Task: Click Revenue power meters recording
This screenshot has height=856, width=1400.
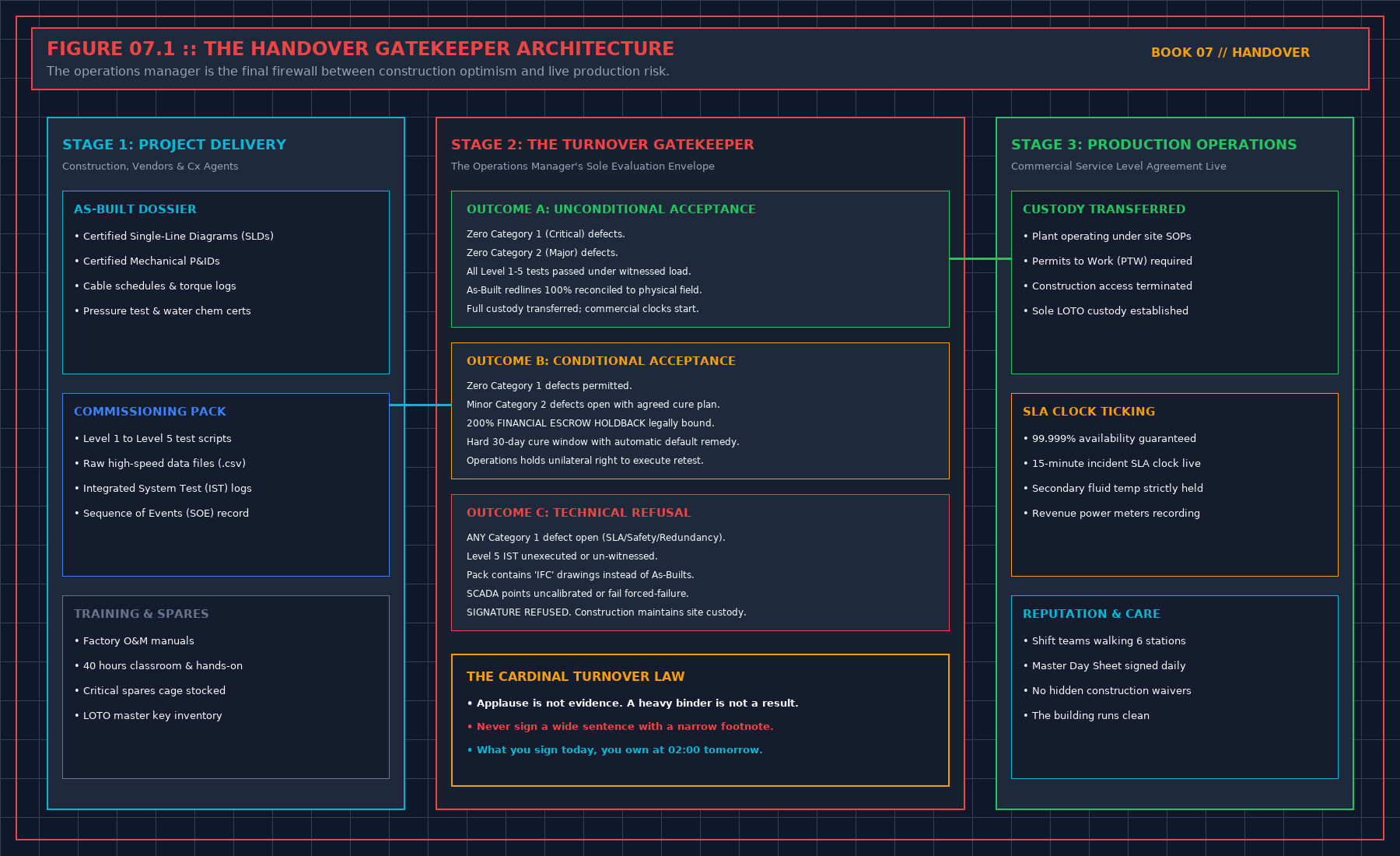Action: [1111, 514]
